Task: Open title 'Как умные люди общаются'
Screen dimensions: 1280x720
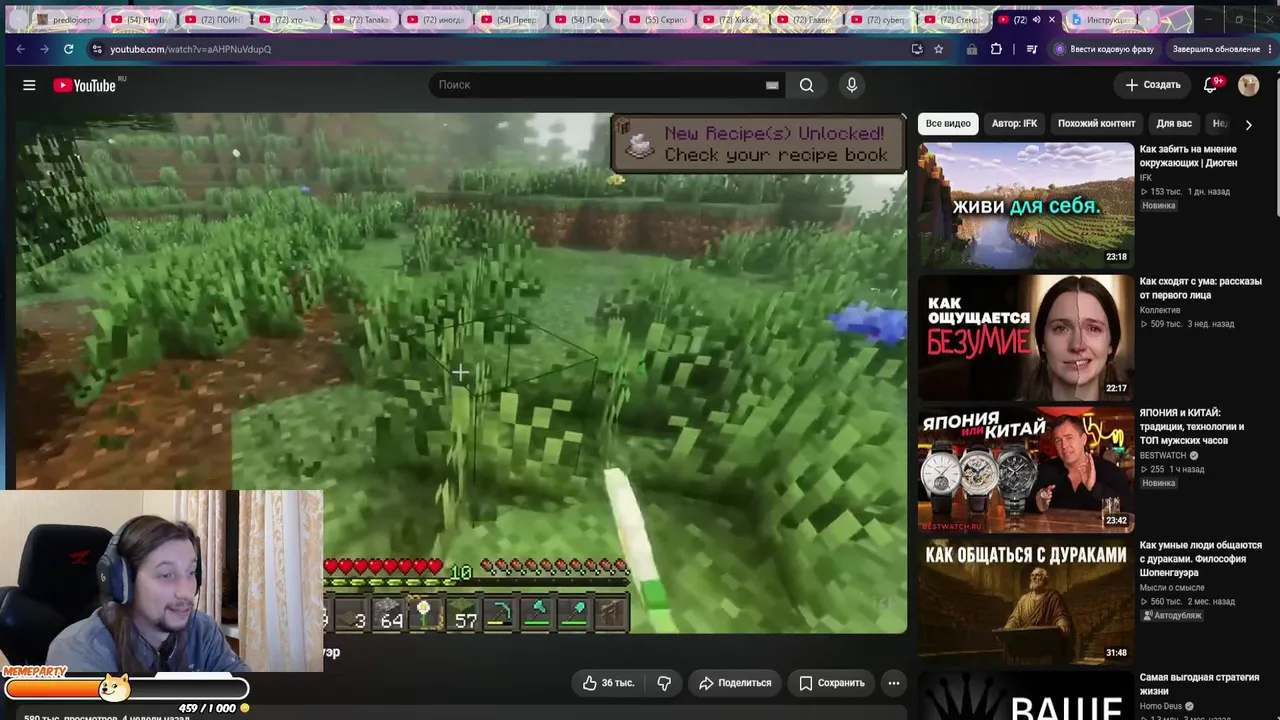Action: [1201, 559]
